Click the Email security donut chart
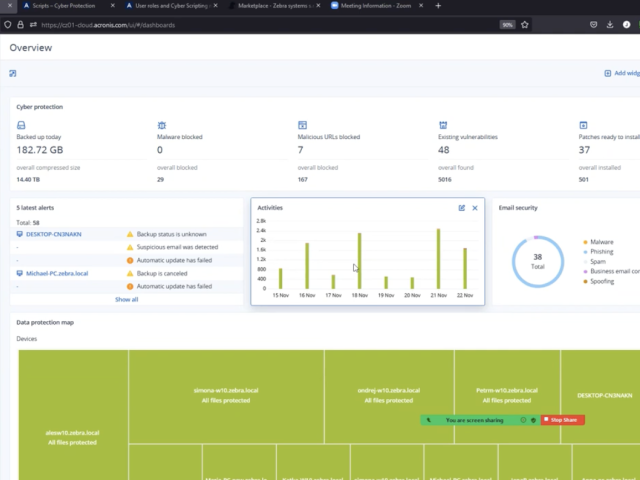The width and height of the screenshot is (640, 480). click(x=538, y=262)
